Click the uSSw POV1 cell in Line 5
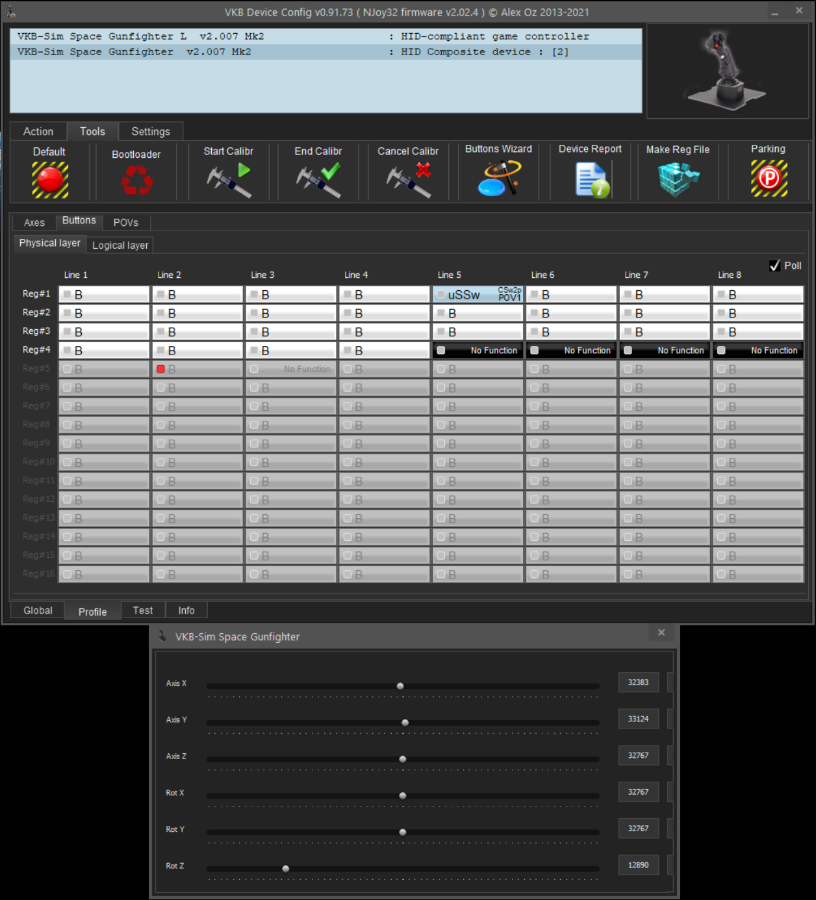 [x=478, y=294]
